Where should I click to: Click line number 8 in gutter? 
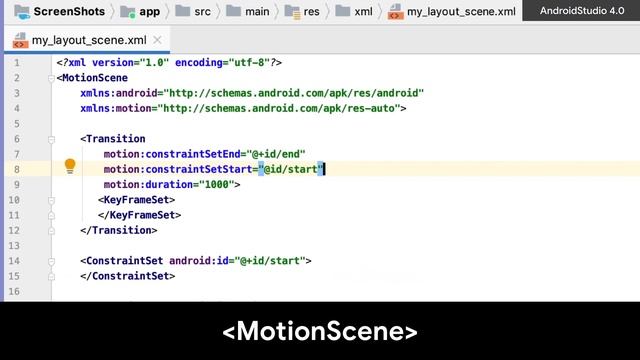point(17,169)
